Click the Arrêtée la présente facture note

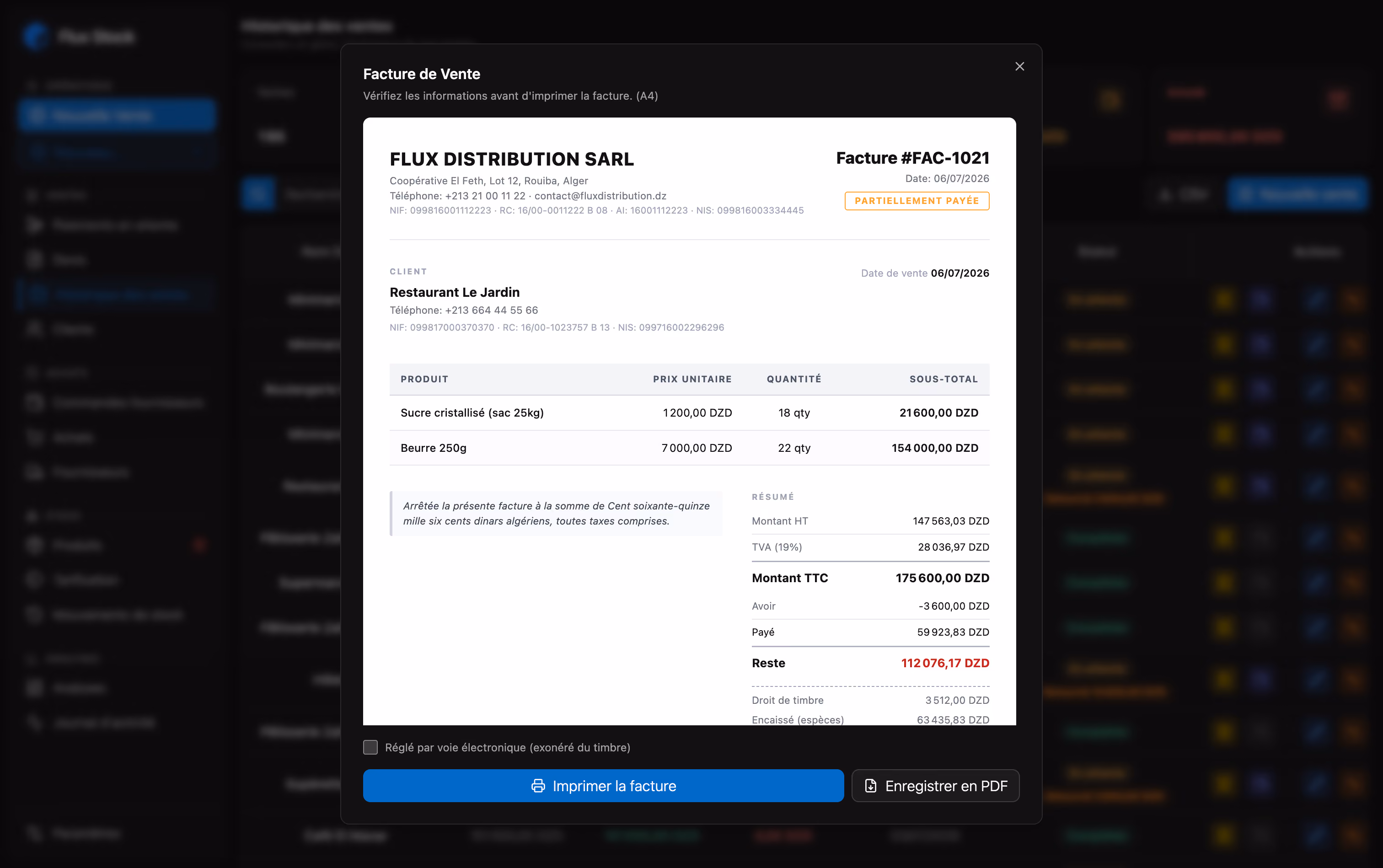tap(556, 513)
